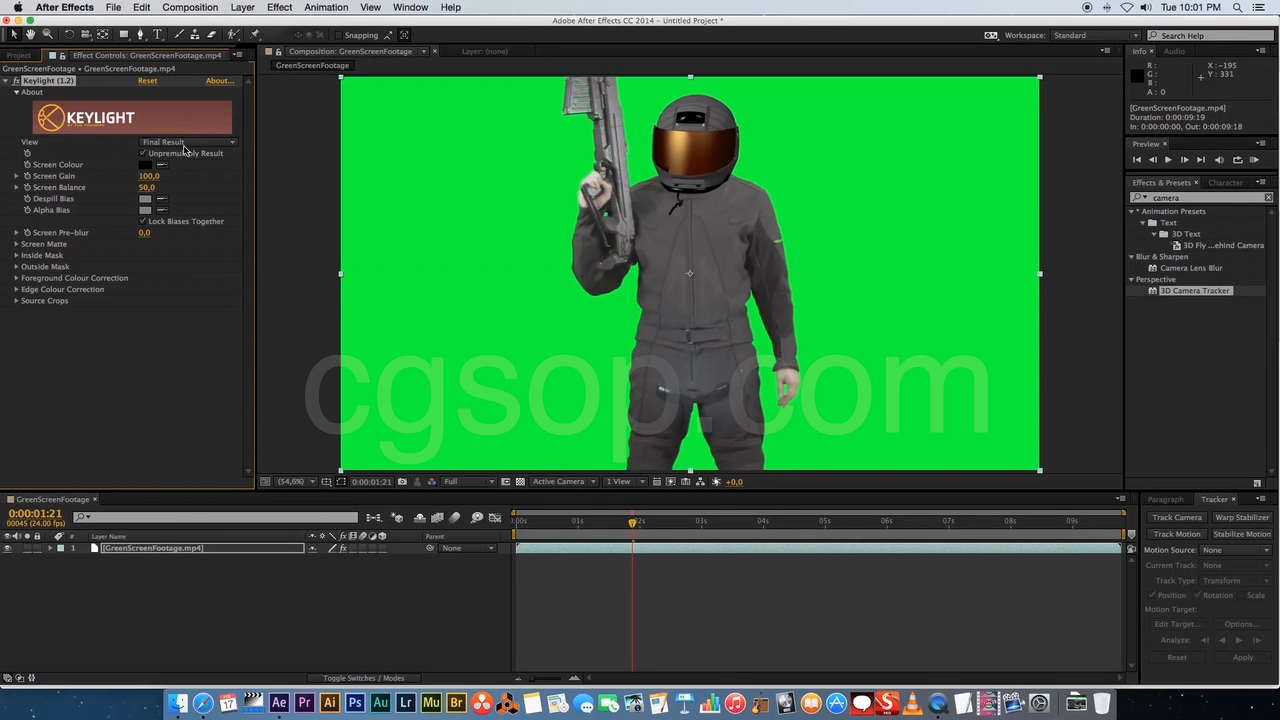Enable motion blur in timeline header
The width and height of the screenshot is (1280, 720).
point(455,517)
